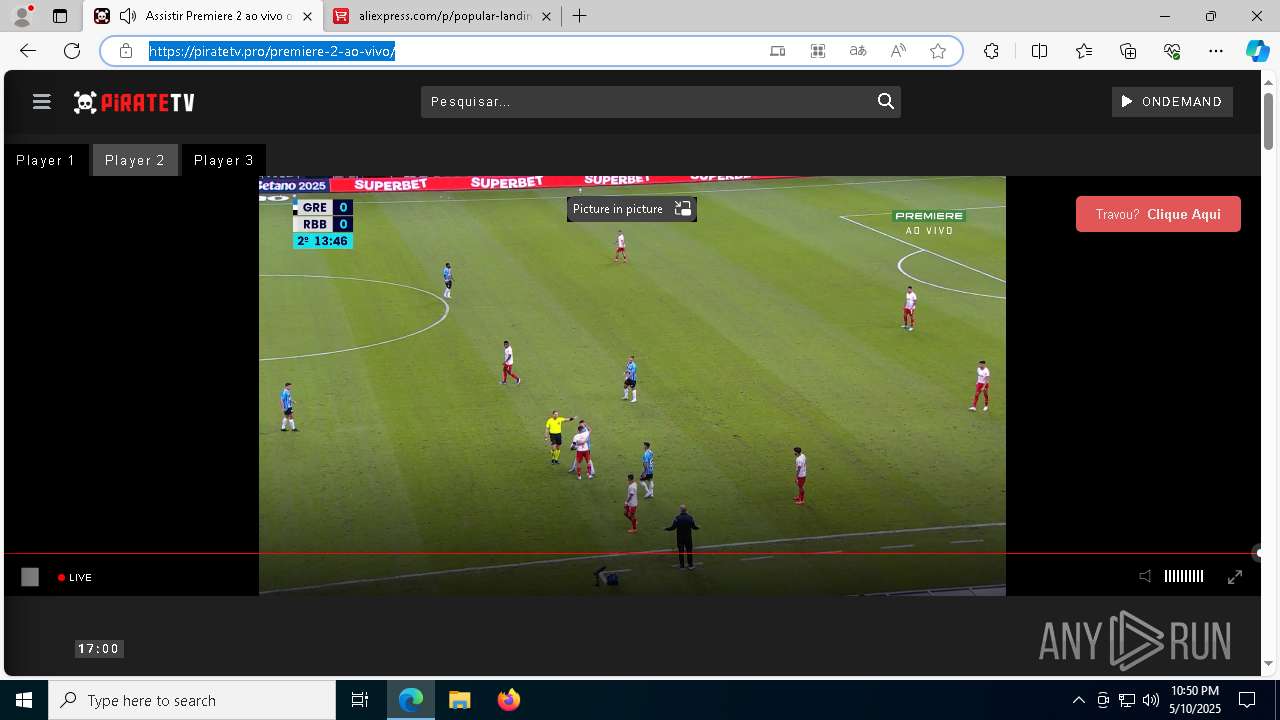The image size is (1280, 720).
Task: Enable Picture in picture mode
Action: tap(631, 209)
